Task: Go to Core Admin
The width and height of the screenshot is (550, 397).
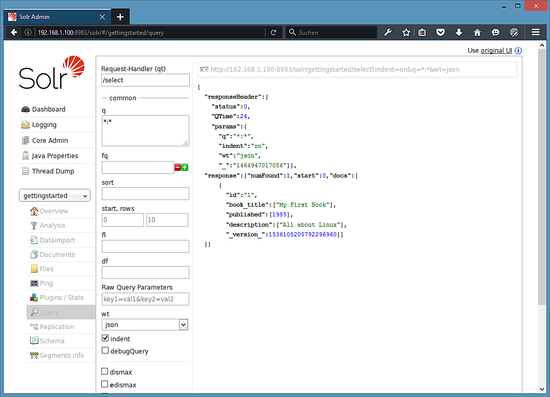Action: pyautogui.click(x=50, y=140)
